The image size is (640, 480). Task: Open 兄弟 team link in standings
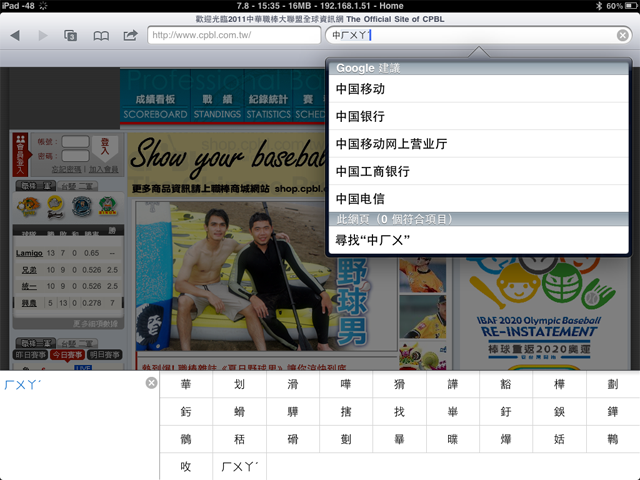tap(29, 270)
